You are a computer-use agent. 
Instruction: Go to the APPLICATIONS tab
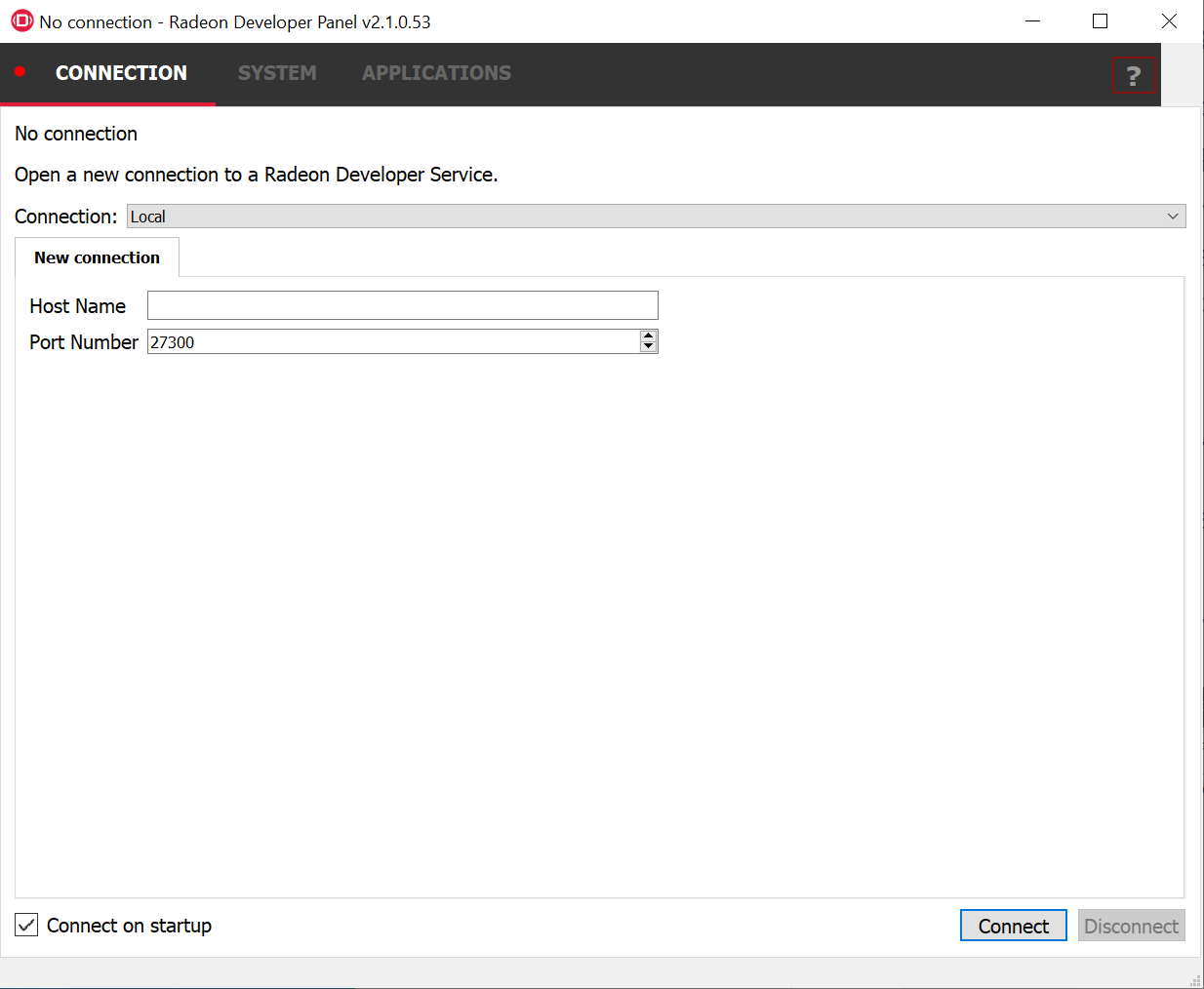pyautogui.click(x=436, y=73)
